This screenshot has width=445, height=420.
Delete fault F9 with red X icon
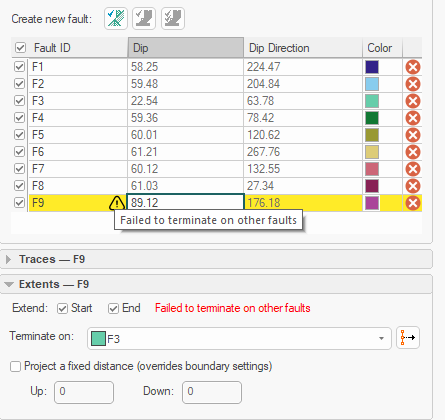(x=413, y=203)
